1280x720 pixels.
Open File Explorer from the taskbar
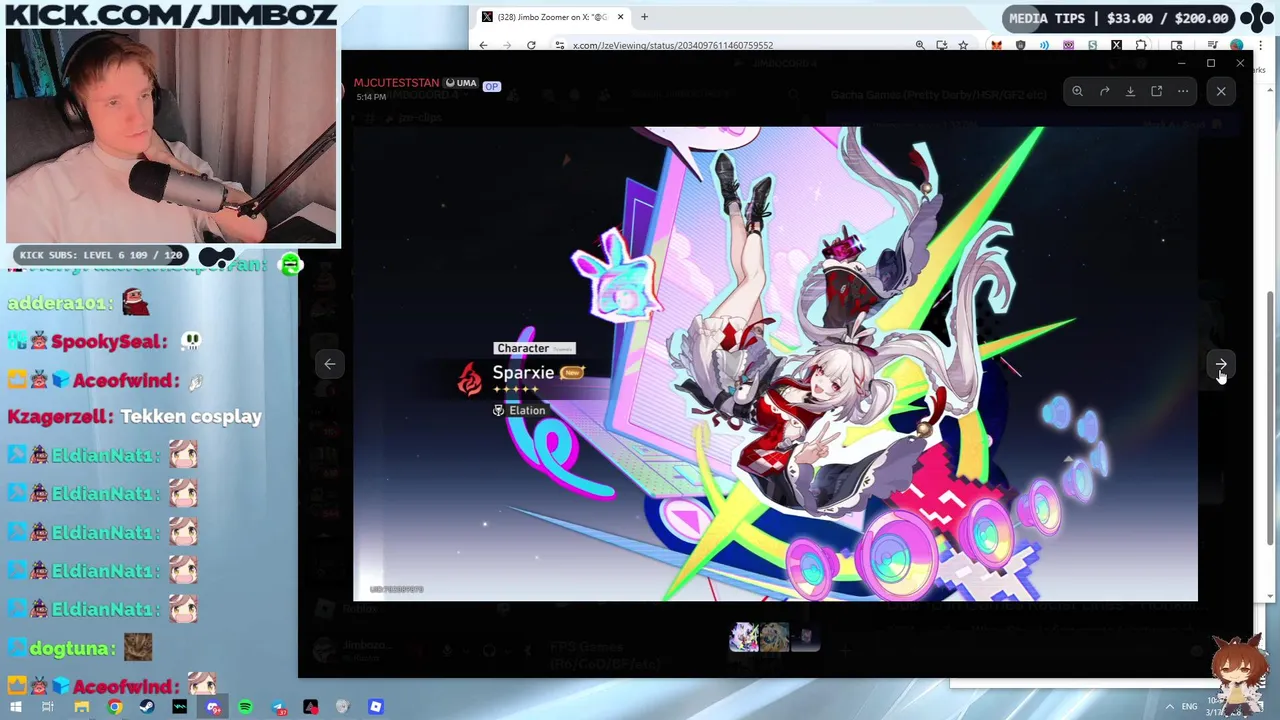[x=82, y=707]
